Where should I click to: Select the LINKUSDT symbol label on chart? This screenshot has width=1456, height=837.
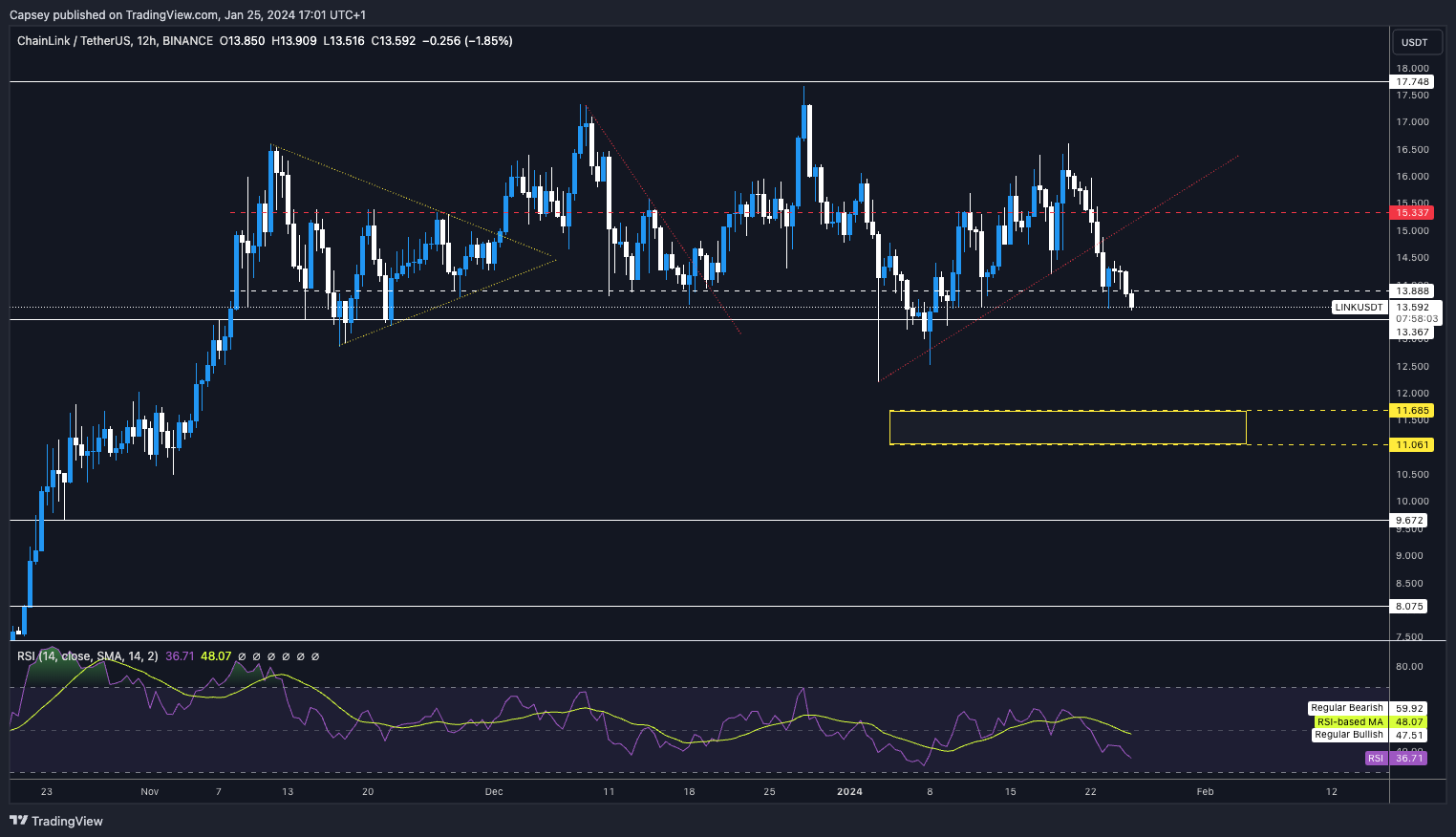coord(1359,308)
